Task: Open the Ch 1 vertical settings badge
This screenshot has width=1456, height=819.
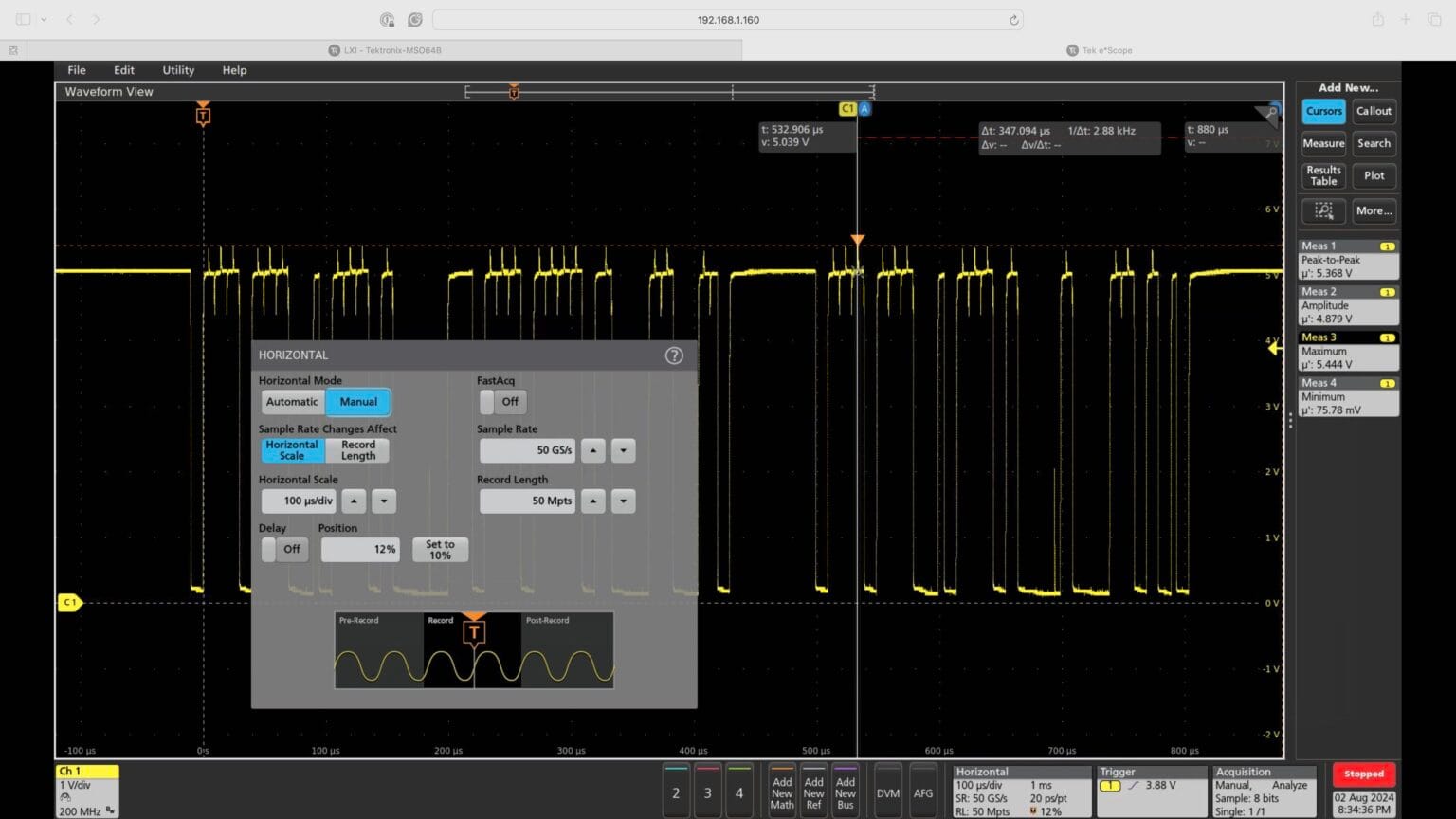Action: coord(87,791)
